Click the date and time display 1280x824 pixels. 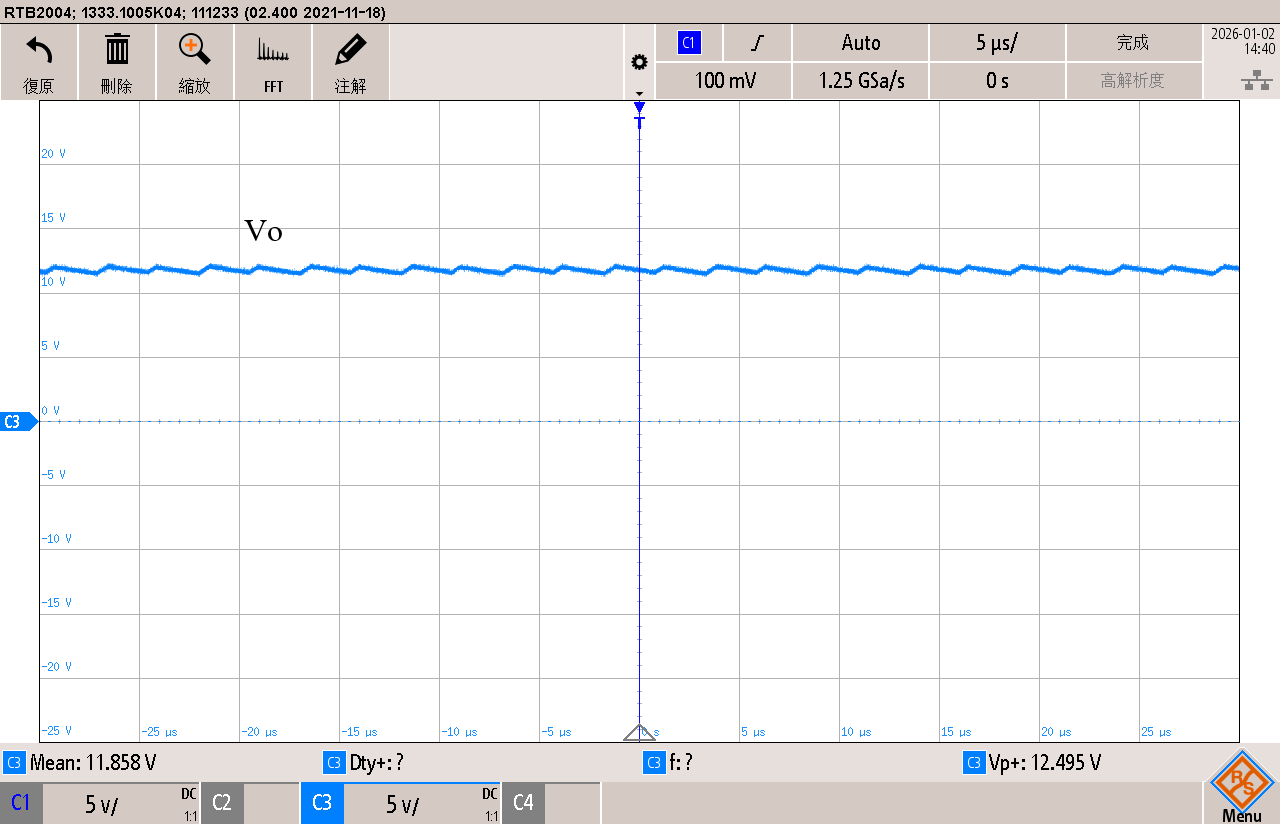1241,40
